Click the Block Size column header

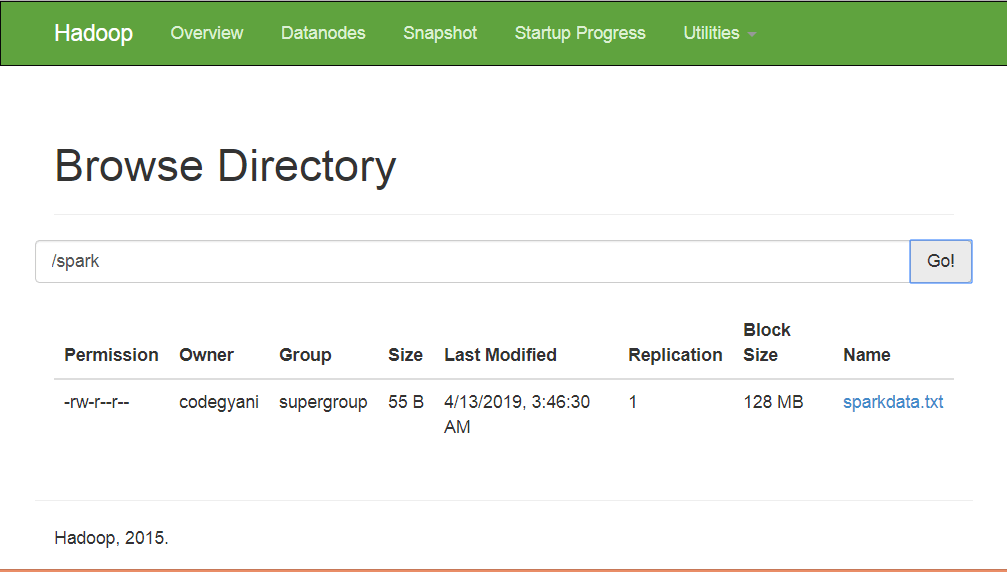click(767, 342)
